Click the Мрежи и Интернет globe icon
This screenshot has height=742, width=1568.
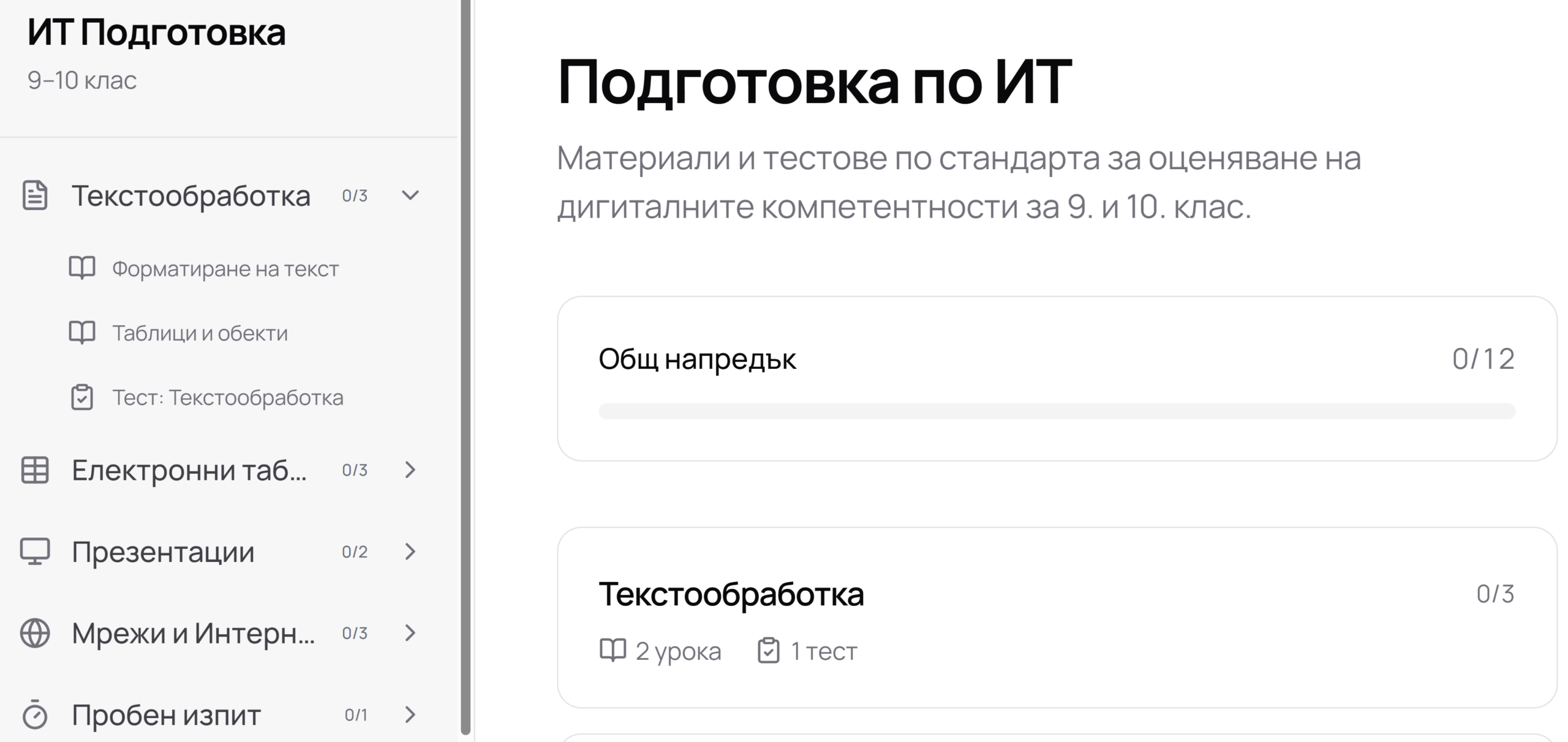pos(35,633)
